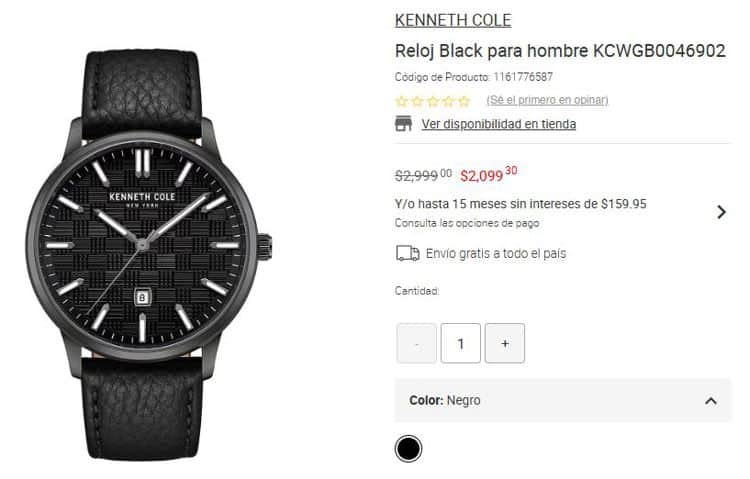Click 'Sé el primero en opinar' link

coord(547,100)
